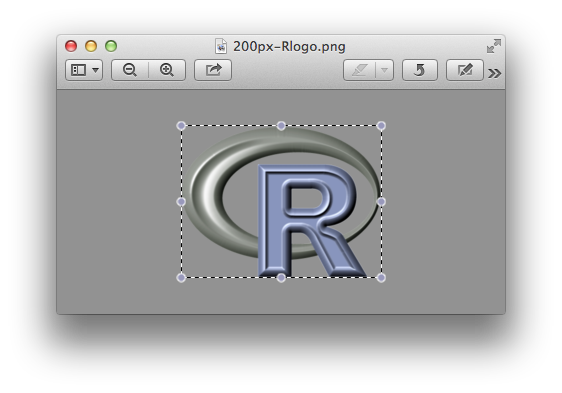Click the top-middle selection handle
The height and width of the screenshot is (393, 562).
point(281,126)
